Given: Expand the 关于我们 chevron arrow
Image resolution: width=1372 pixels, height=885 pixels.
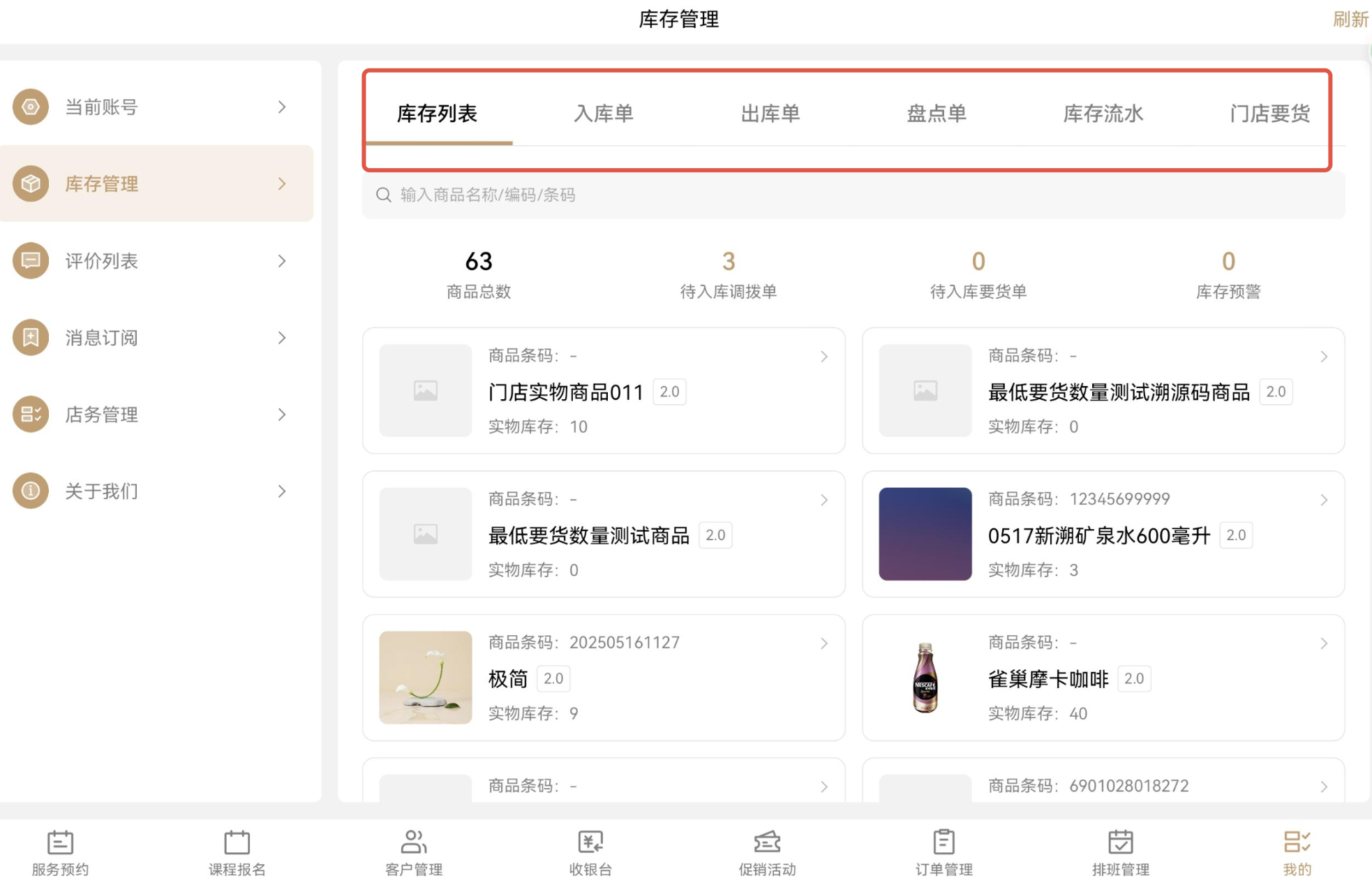Looking at the screenshot, I should [282, 491].
